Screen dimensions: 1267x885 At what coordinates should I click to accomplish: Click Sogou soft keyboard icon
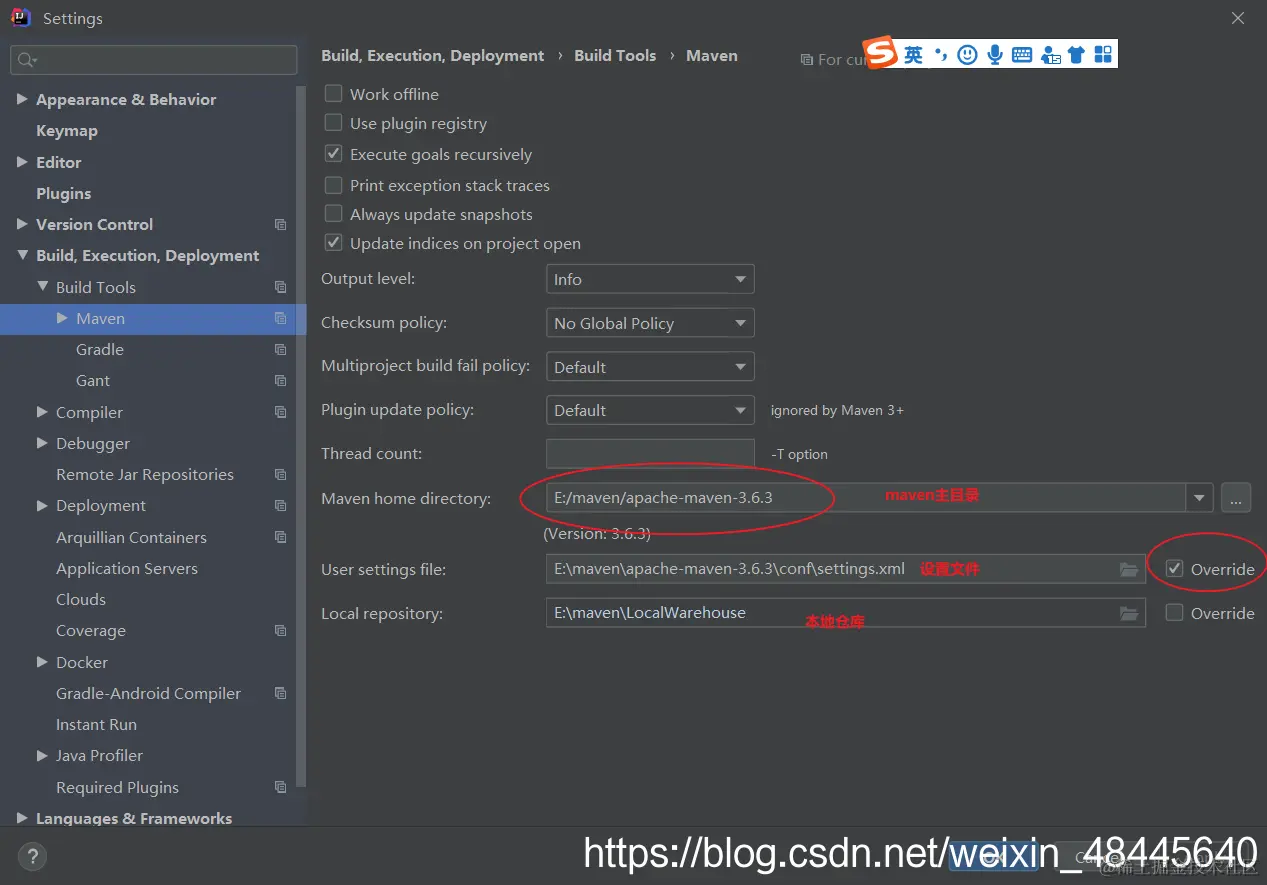pyautogui.click(x=1022, y=55)
